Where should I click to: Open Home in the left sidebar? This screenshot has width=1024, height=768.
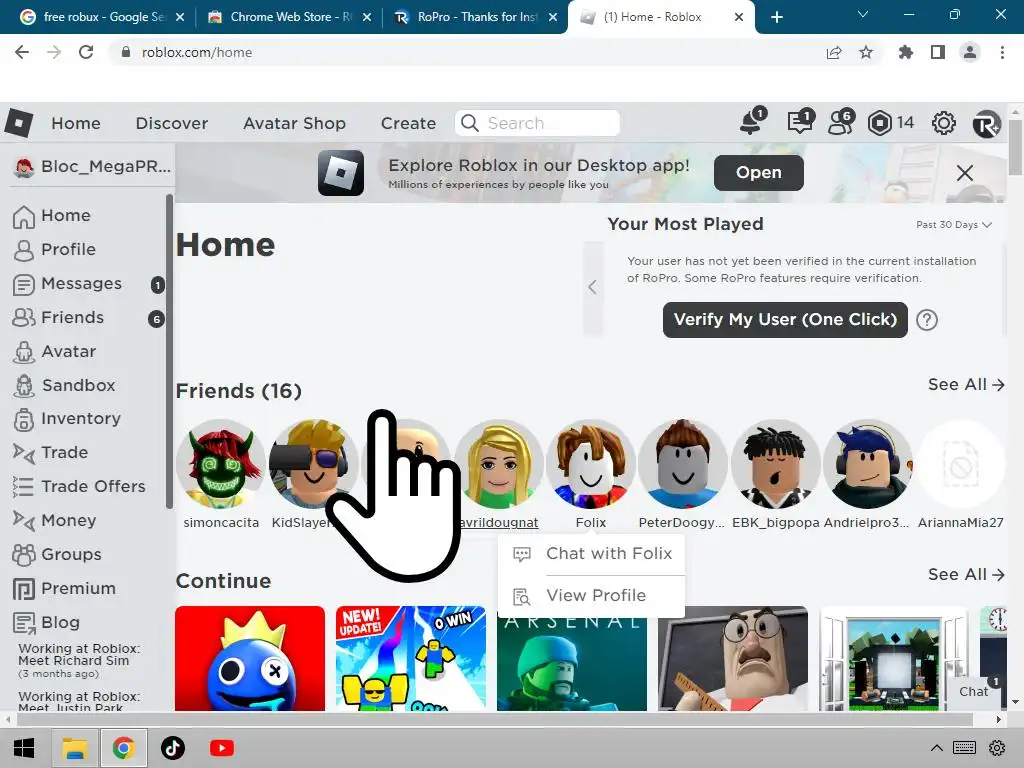point(52,216)
